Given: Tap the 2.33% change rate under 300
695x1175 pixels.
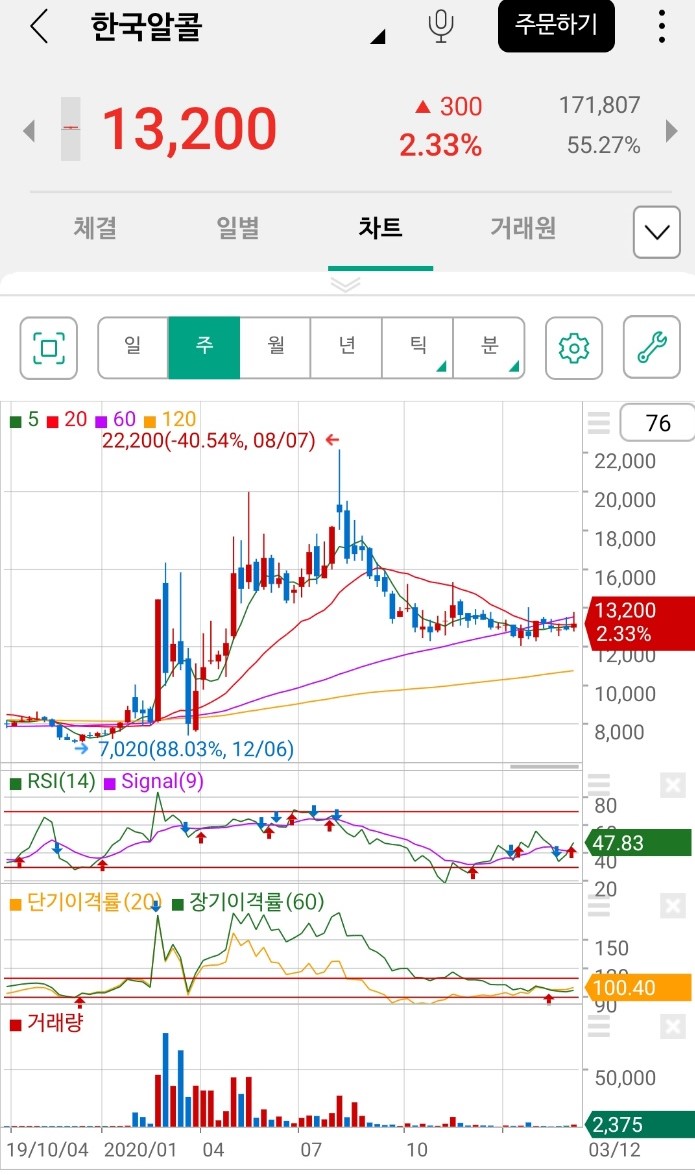Looking at the screenshot, I should pos(440,145).
